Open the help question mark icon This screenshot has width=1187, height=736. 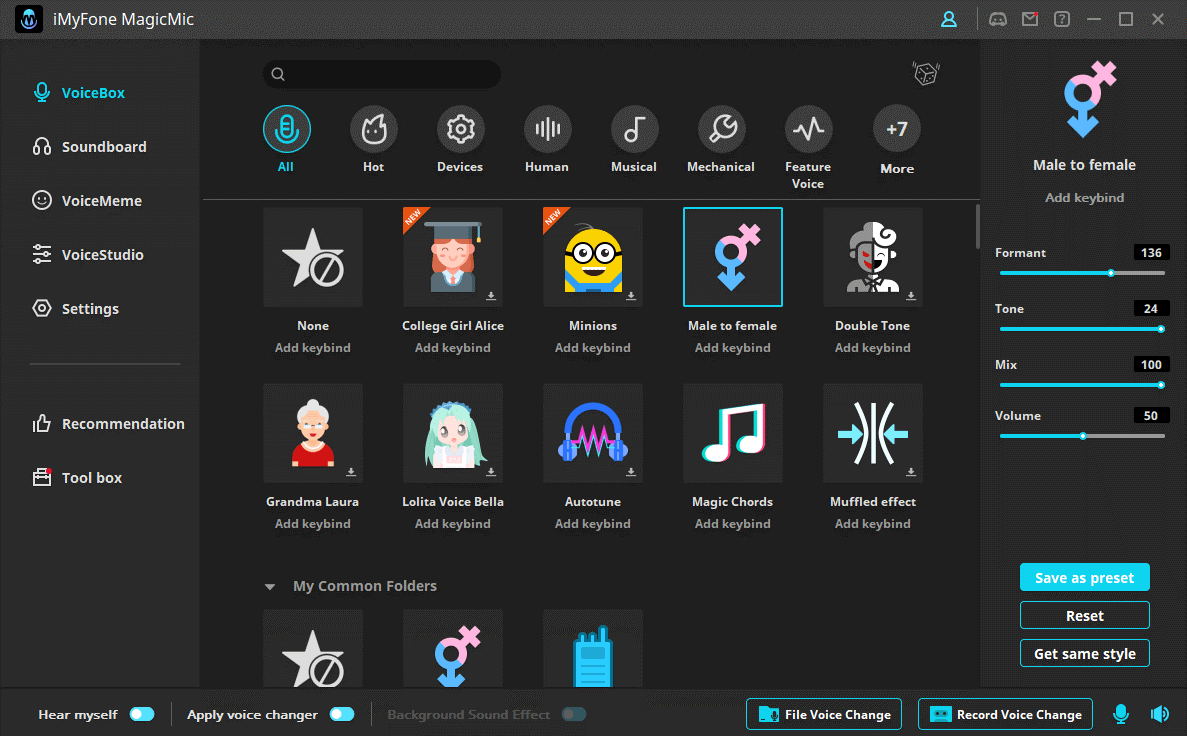1062,18
